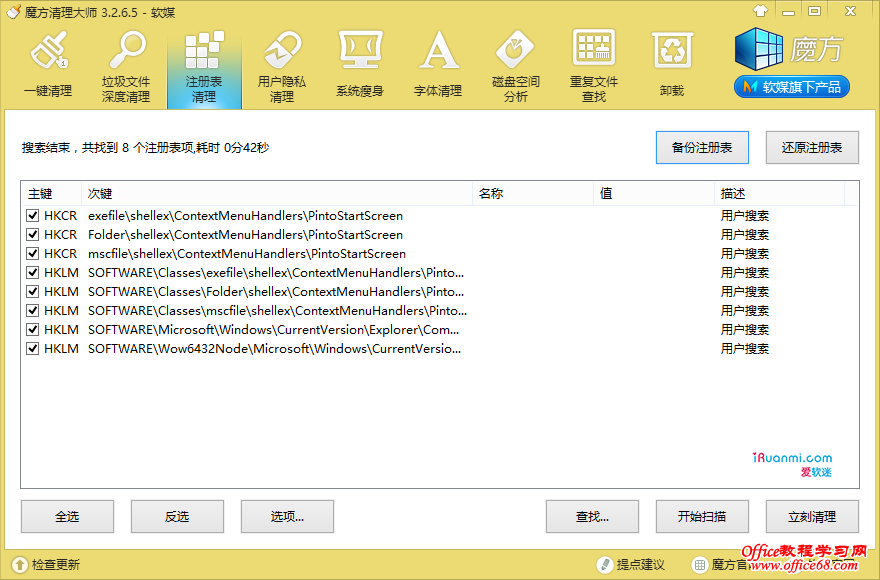Uncheck the exefile\shellex HKCR row checkbox

click(33, 216)
